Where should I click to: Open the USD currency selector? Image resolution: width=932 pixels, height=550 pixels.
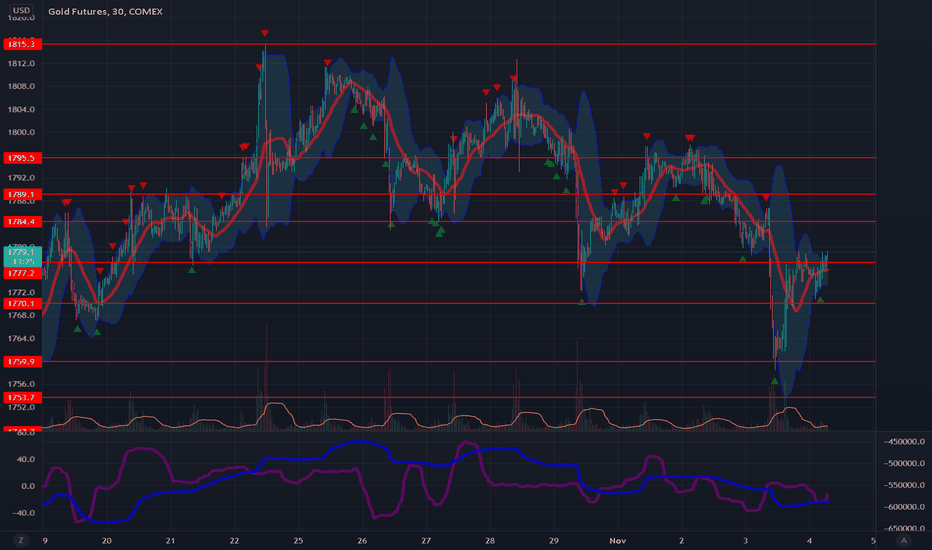pos(21,10)
